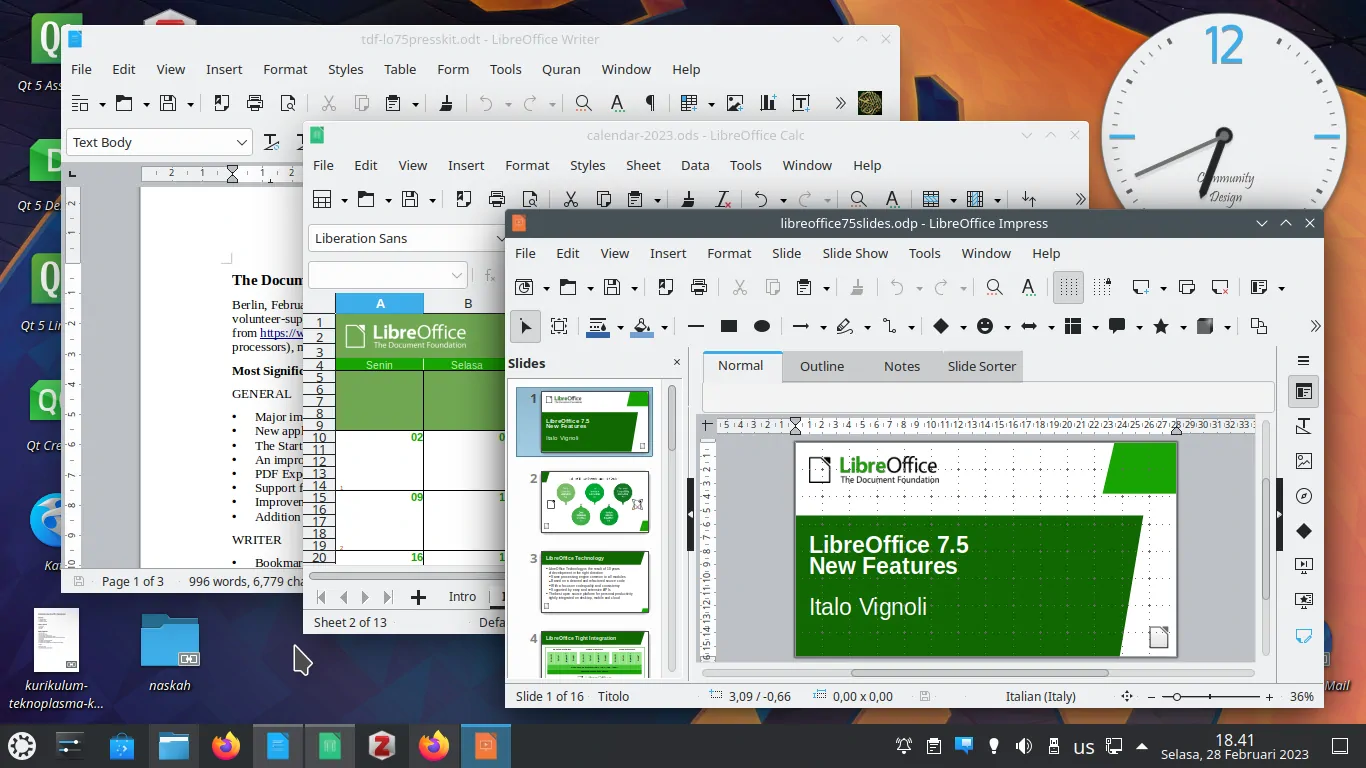Image resolution: width=1366 pixels, height=768 pixels.
Task: Open the Slide Show menu
Action: pyautogui.click(x=855, y=254)
